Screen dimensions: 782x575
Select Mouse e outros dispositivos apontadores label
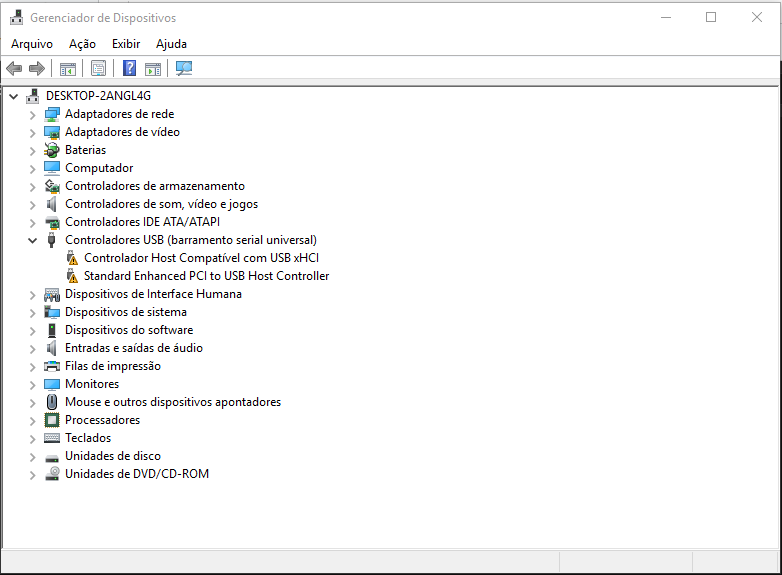[x=173, y=402]
